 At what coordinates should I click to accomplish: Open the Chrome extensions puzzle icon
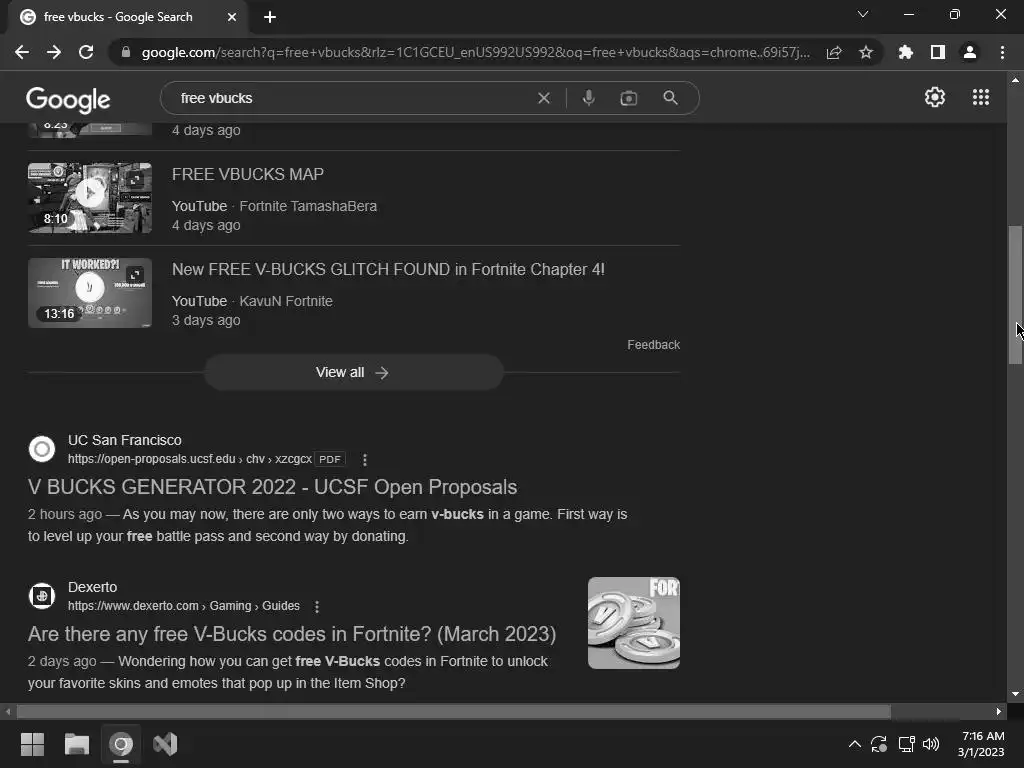(906, 52)
